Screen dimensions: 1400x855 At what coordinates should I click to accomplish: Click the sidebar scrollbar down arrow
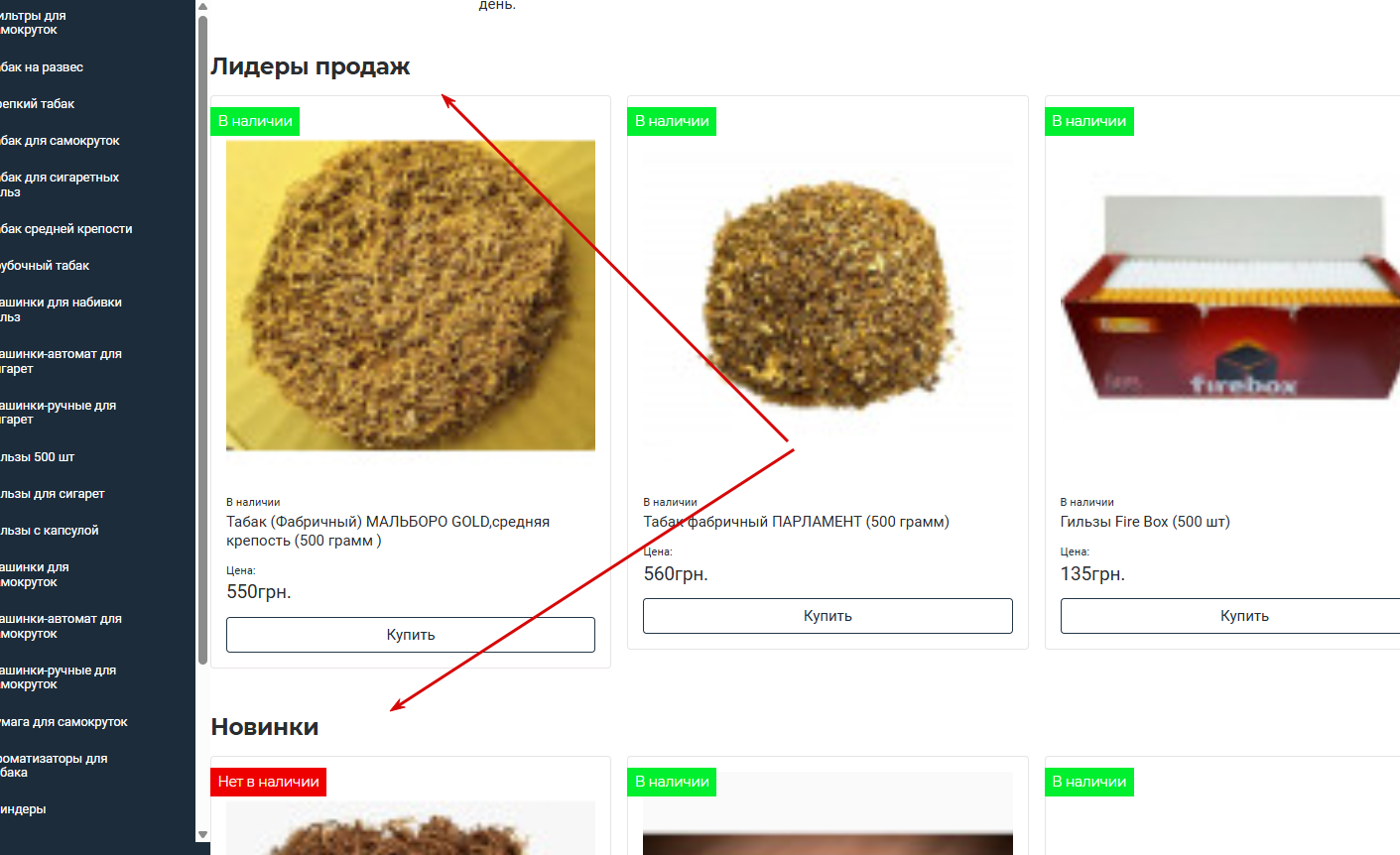[203, 834]
